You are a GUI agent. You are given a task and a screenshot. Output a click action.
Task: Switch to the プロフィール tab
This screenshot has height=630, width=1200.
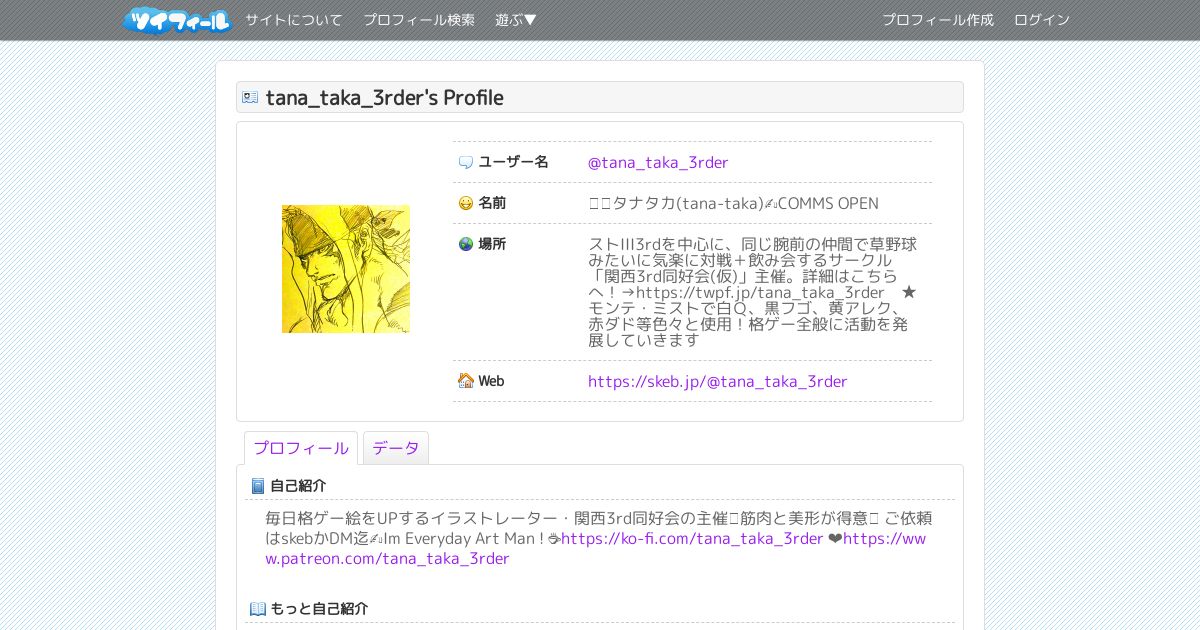pos(301,448)
